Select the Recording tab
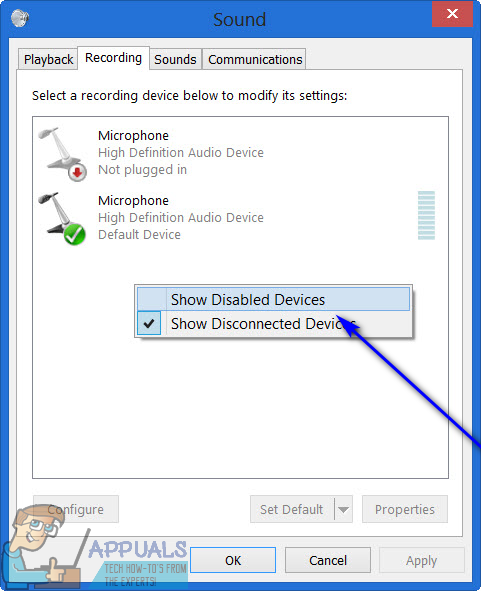This screenshot has height=591, width=481. [113, 58]
